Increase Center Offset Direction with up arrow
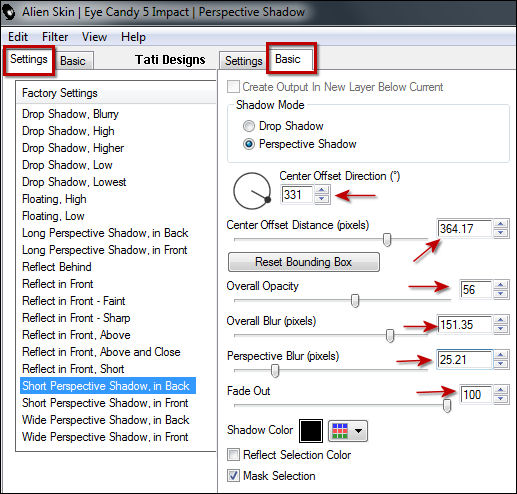The image size is (517, 494). pos(321,190)
